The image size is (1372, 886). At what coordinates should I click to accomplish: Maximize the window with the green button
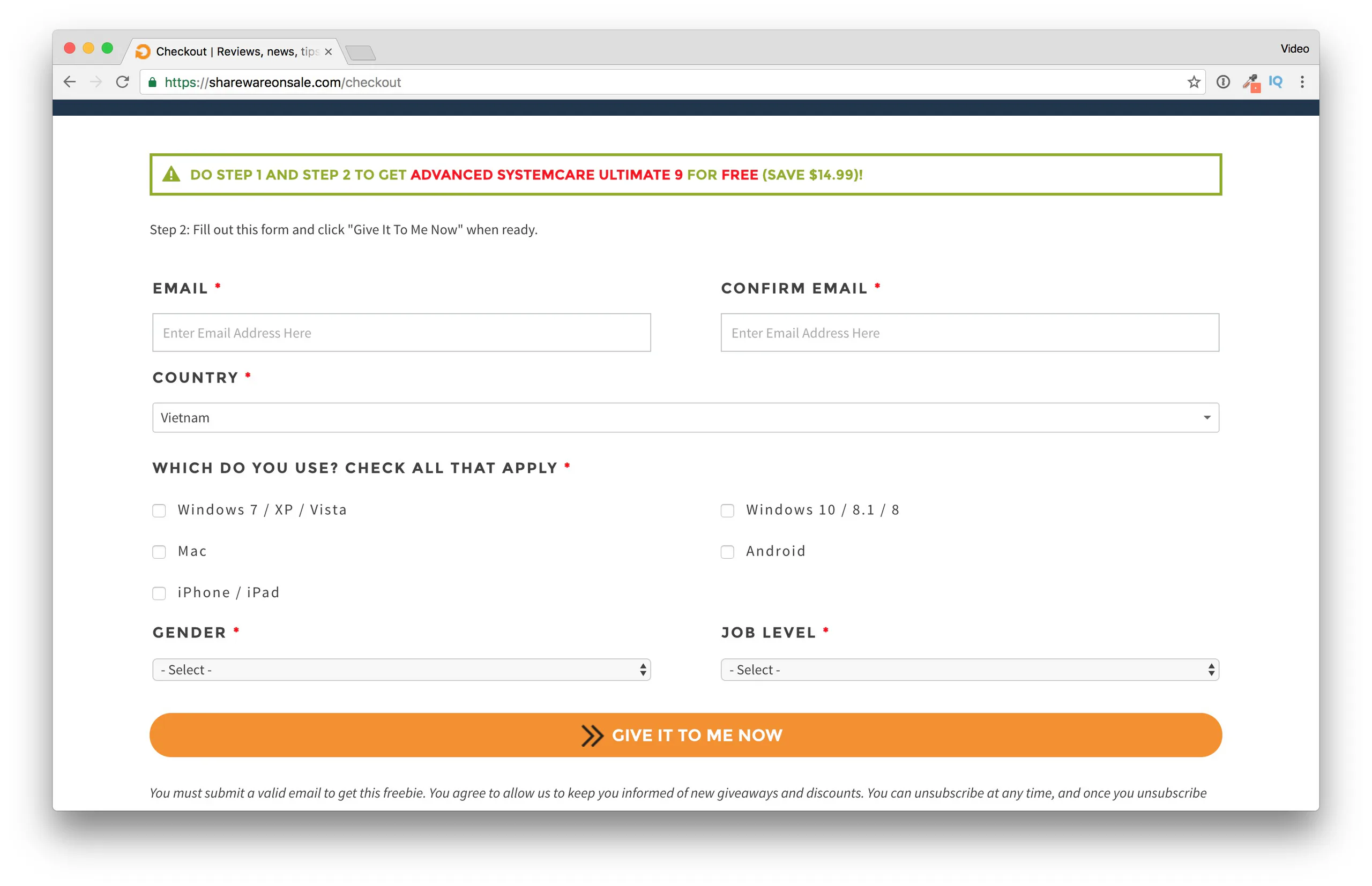click(108, 48)
